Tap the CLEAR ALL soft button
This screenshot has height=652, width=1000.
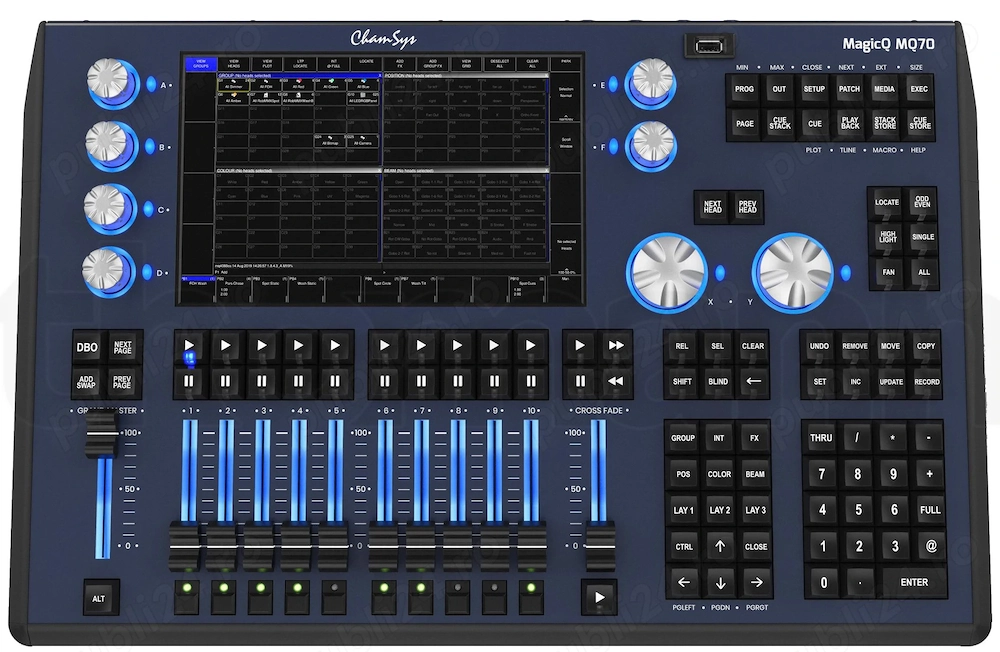point(533,64)
